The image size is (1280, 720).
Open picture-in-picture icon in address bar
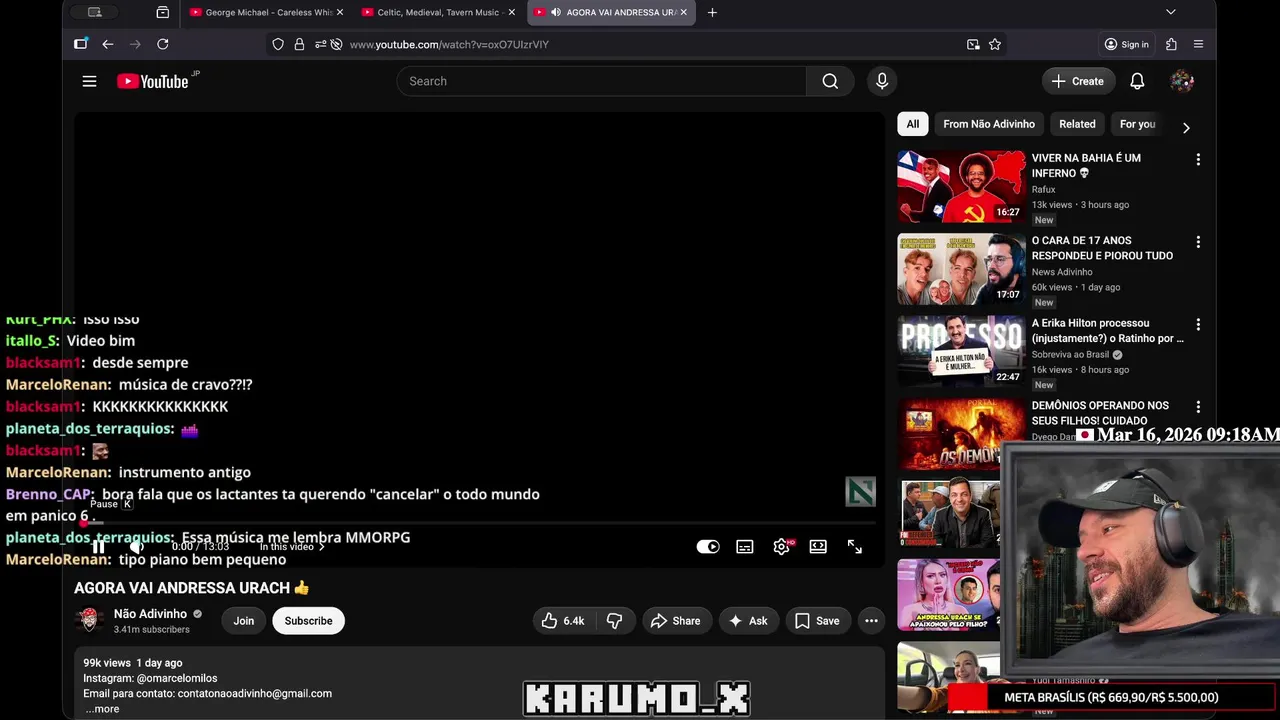coord(973,44)
